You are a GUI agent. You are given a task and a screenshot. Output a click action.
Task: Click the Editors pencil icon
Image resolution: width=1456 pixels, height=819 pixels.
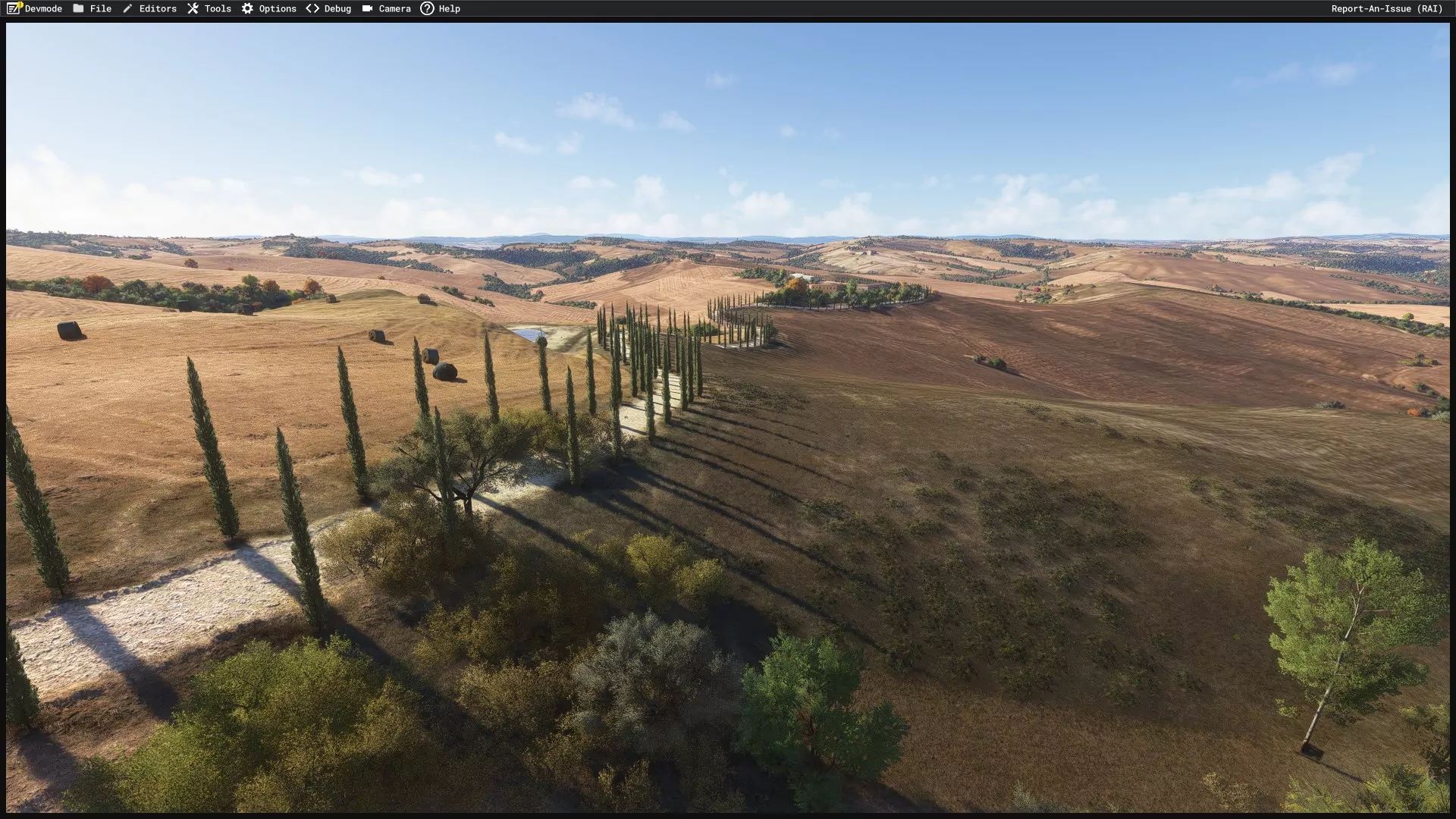[127, 8]
